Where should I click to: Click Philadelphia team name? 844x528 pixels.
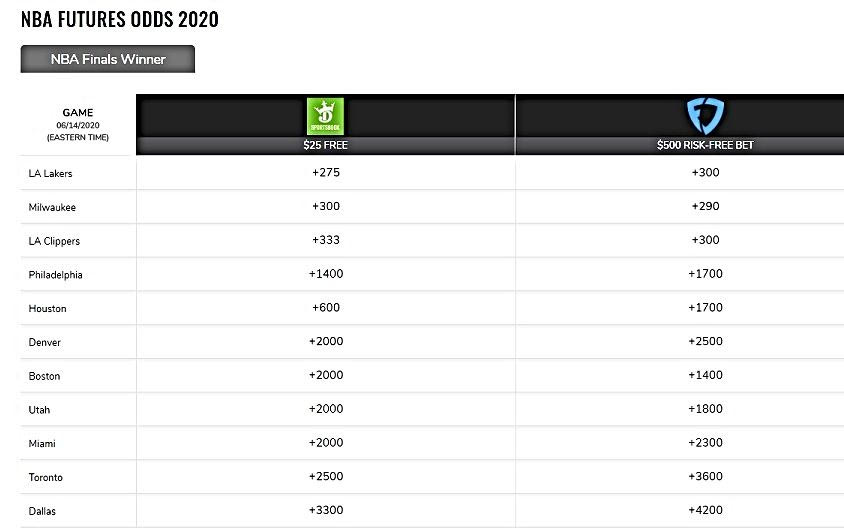pos(56,275)
